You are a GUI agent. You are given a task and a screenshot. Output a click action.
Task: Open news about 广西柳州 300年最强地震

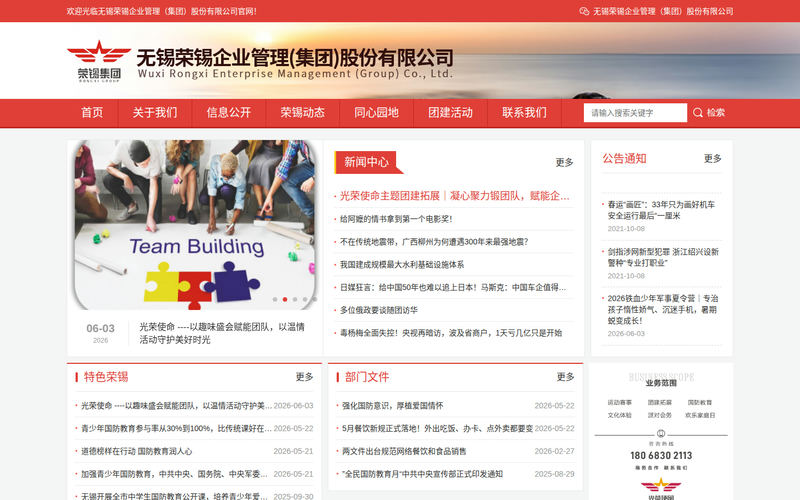pyautogui.click(x=434, y=242)
